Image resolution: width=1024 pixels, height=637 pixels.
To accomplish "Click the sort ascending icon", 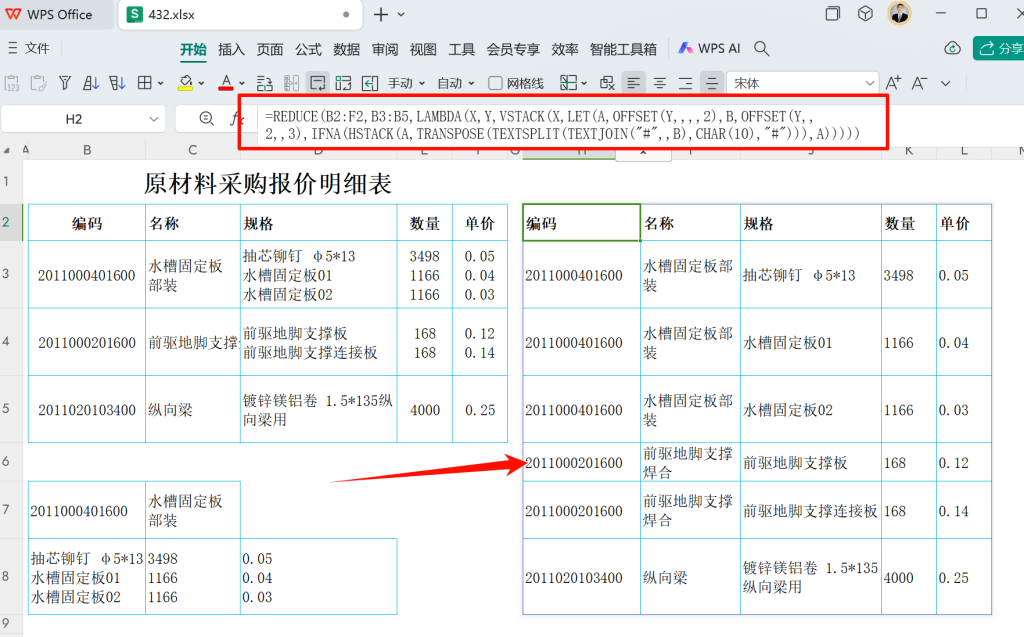I will click(x=91, y=83).
